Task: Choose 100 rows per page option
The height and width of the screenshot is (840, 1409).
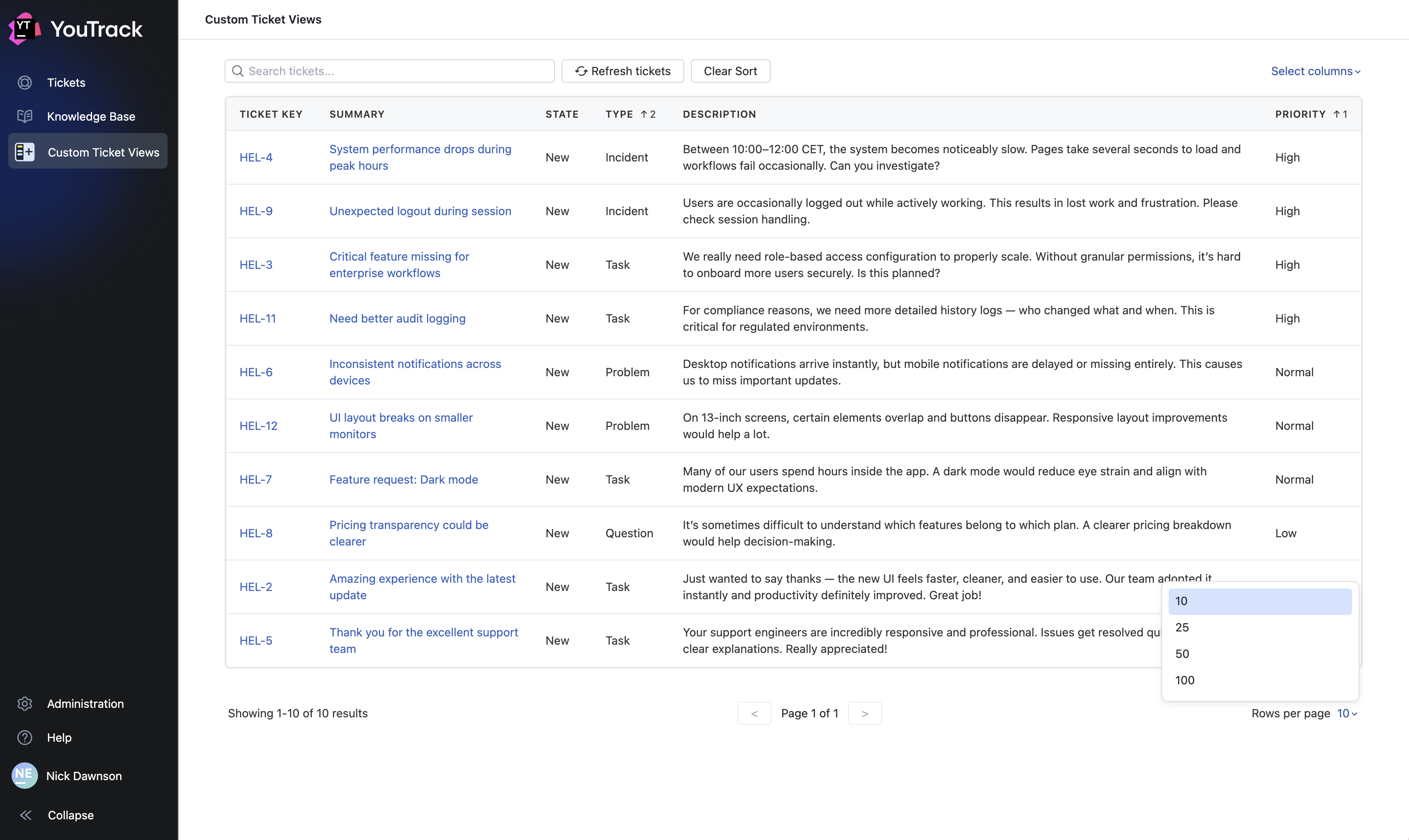Action: pos(1260,680)
